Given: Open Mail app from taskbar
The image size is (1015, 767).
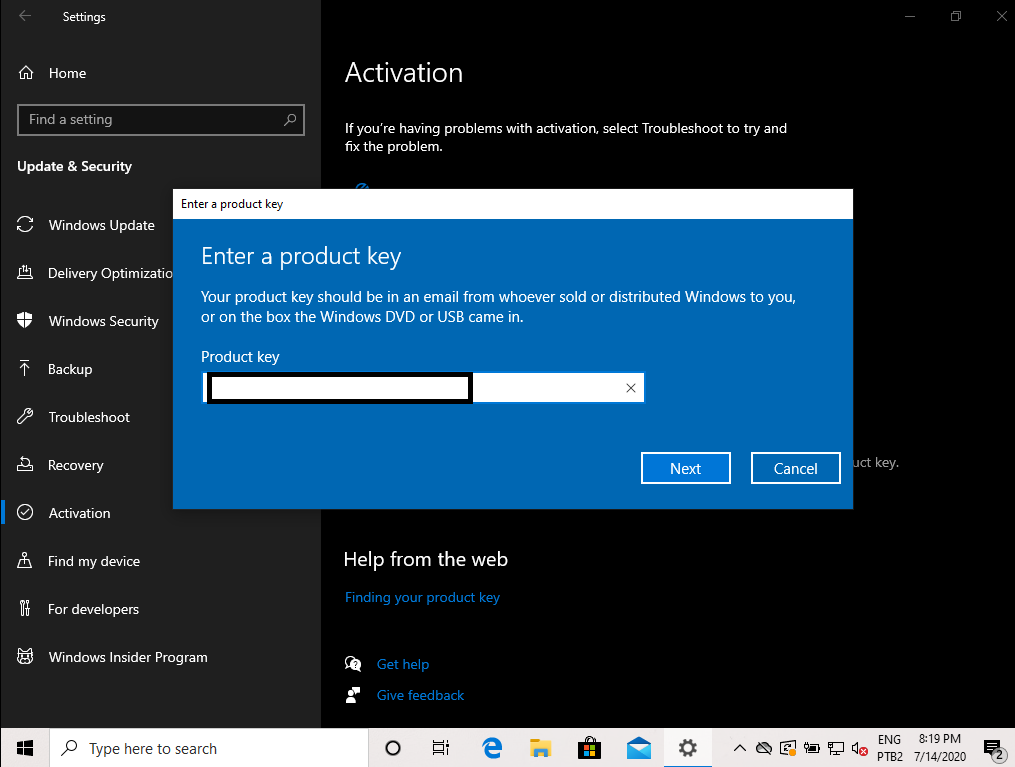Looking at the screenshot, I should pos(638,748).
